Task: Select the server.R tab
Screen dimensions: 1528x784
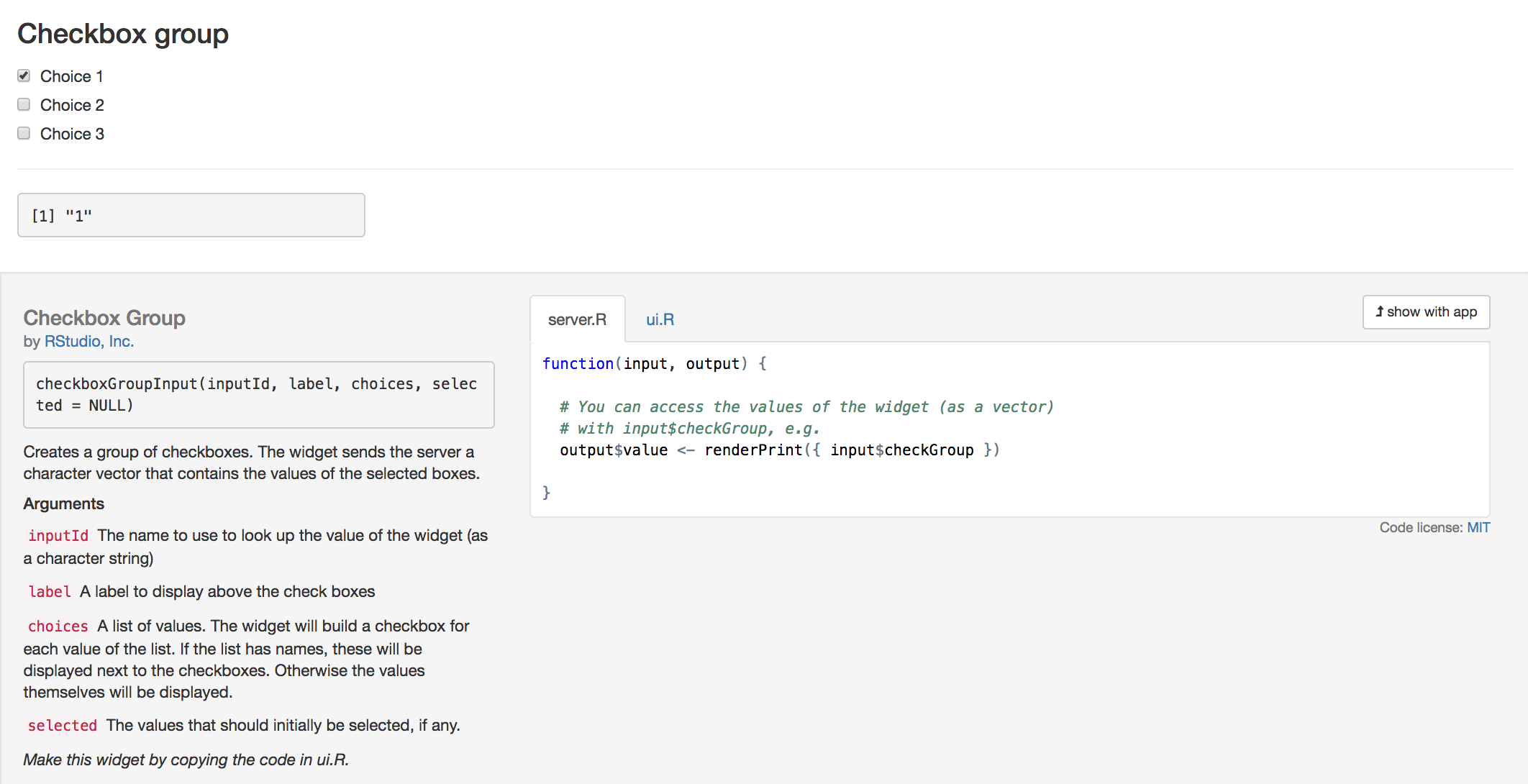Action: coord(577,319)
